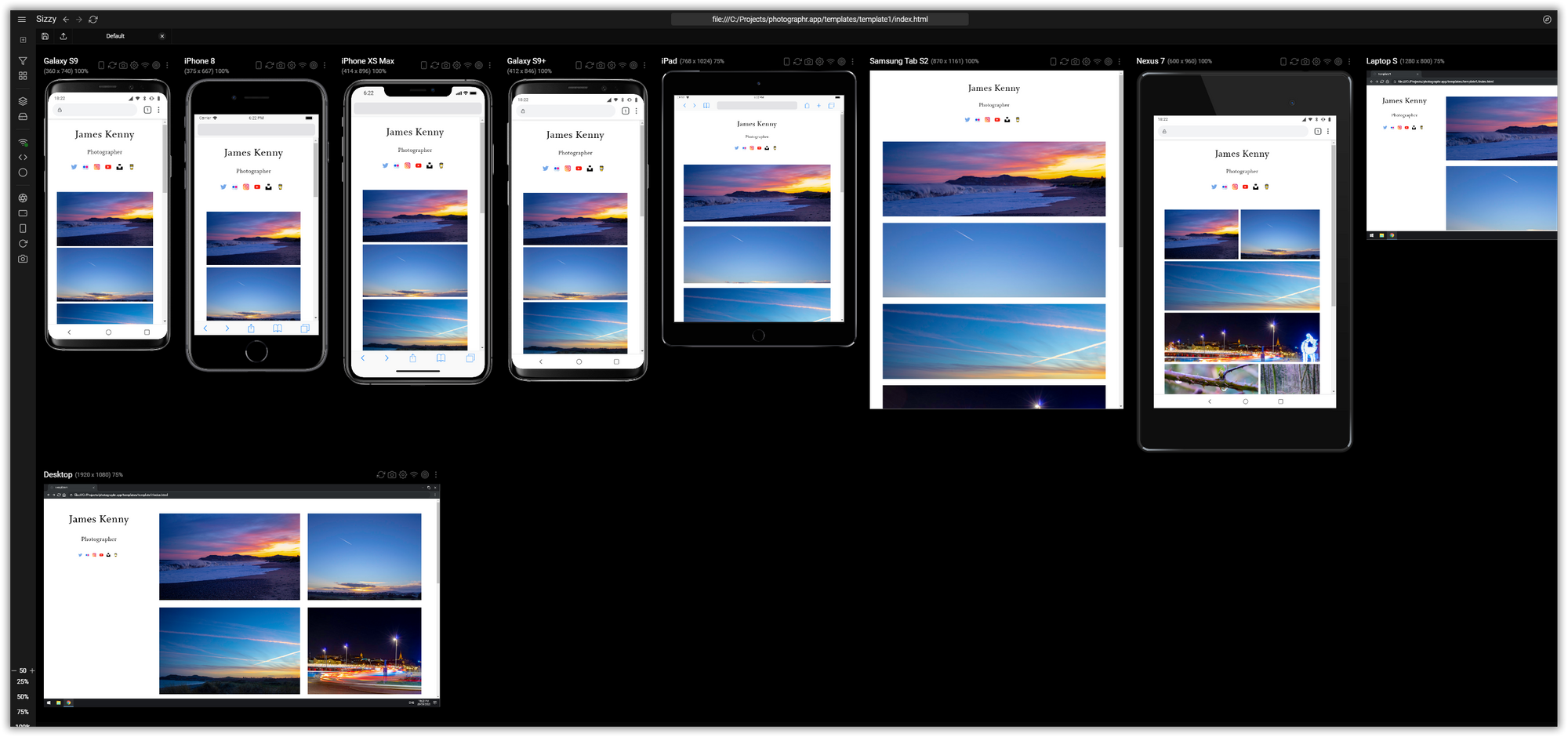Go back using the left arrow beside Sizzy
1568x737 pixels.
click(66, 20)
